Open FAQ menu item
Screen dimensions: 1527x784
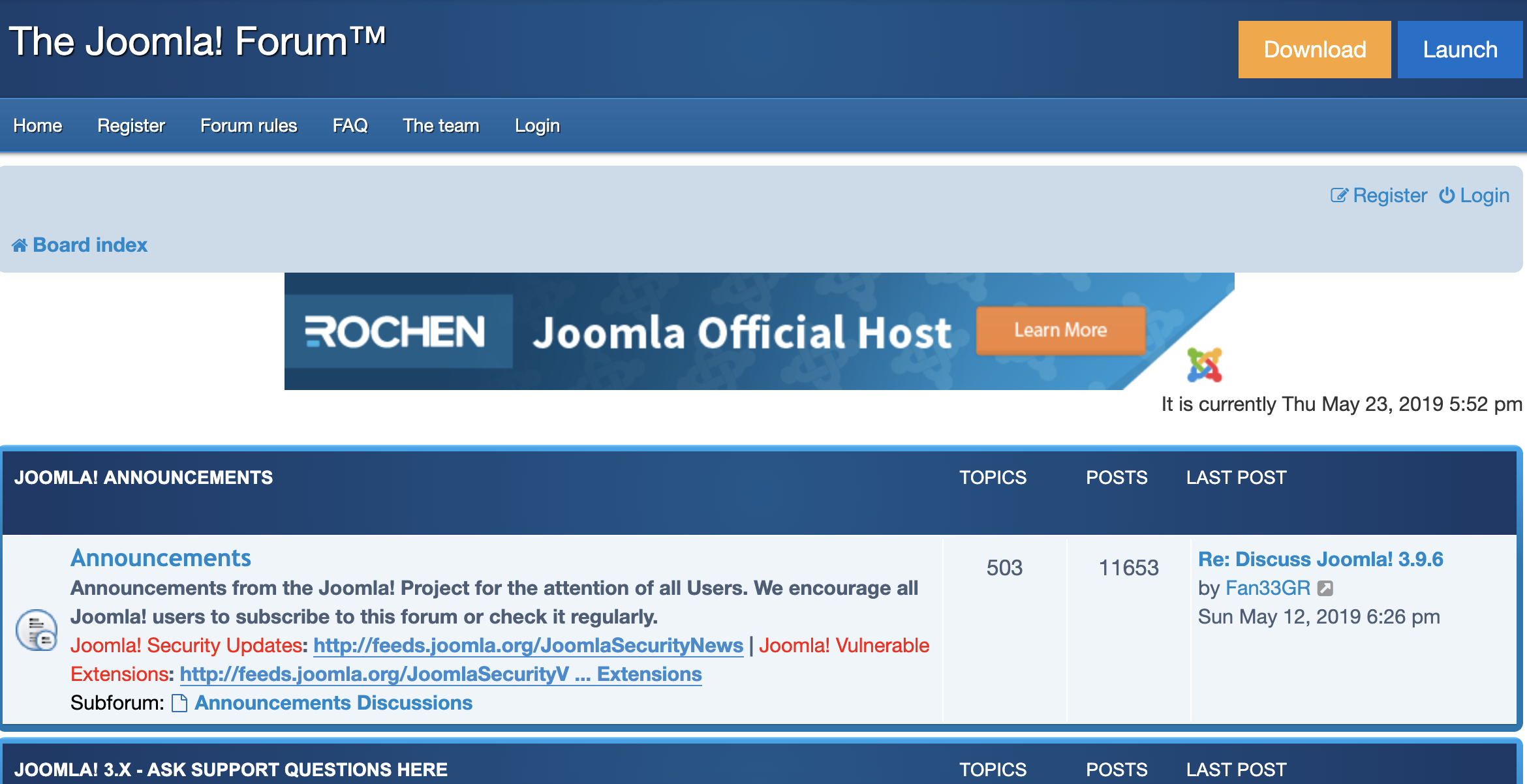click(350, 125)
